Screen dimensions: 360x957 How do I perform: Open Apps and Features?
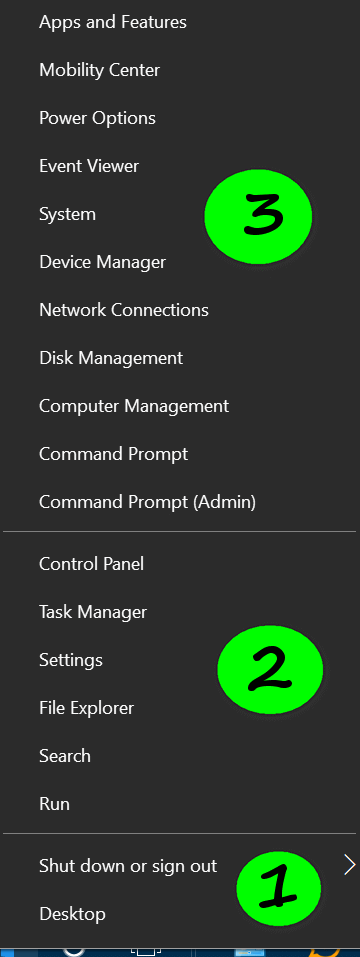(113, 22)
